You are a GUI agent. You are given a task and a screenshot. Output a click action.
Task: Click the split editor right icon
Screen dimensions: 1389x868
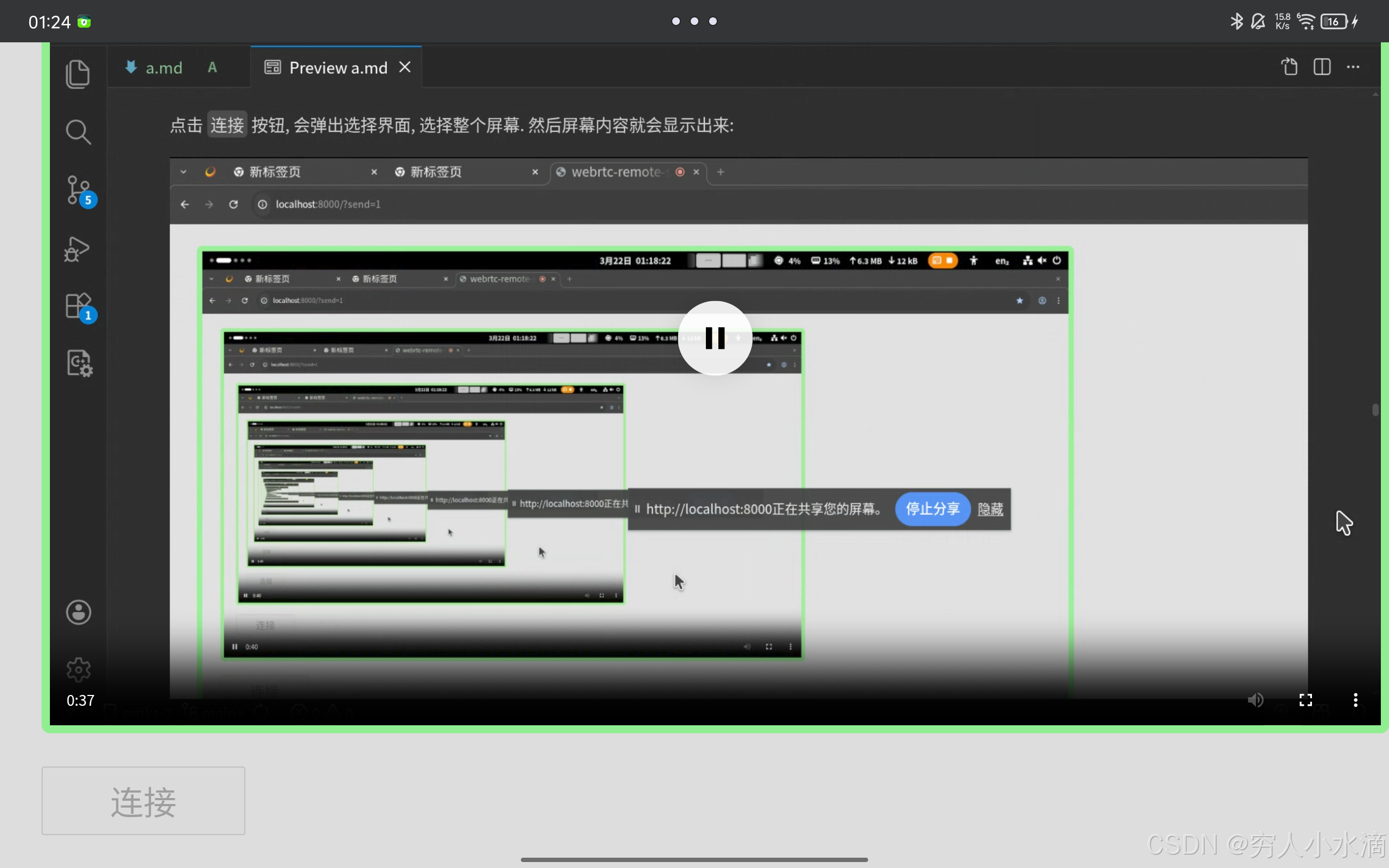click(x=1322, y=67)
